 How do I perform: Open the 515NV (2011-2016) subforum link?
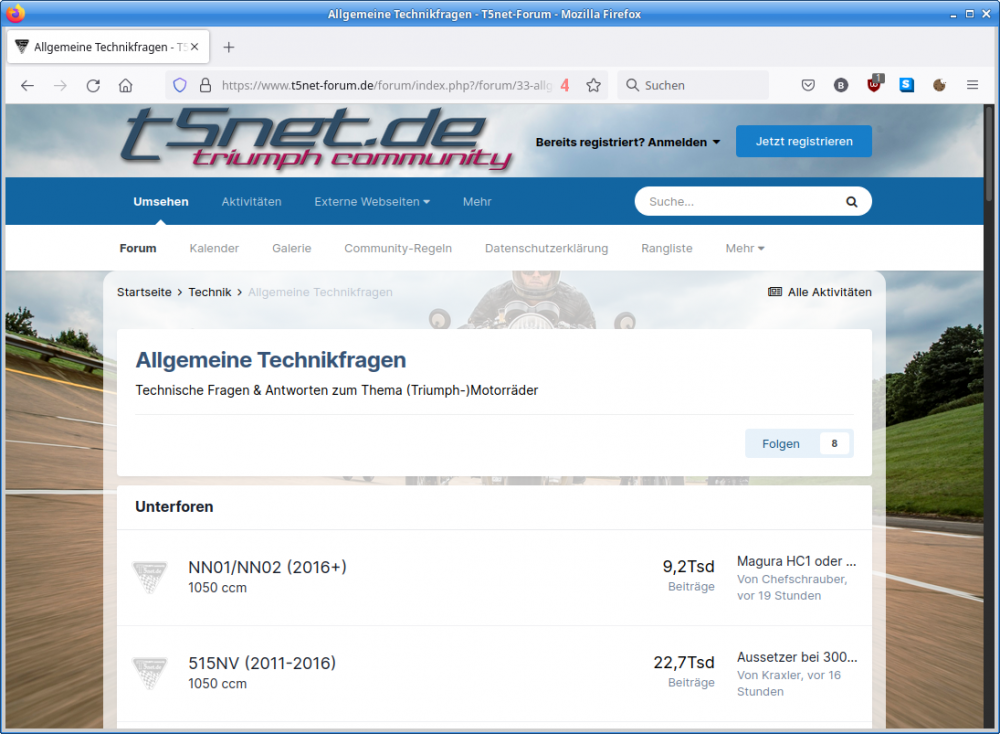coord(262,663)
